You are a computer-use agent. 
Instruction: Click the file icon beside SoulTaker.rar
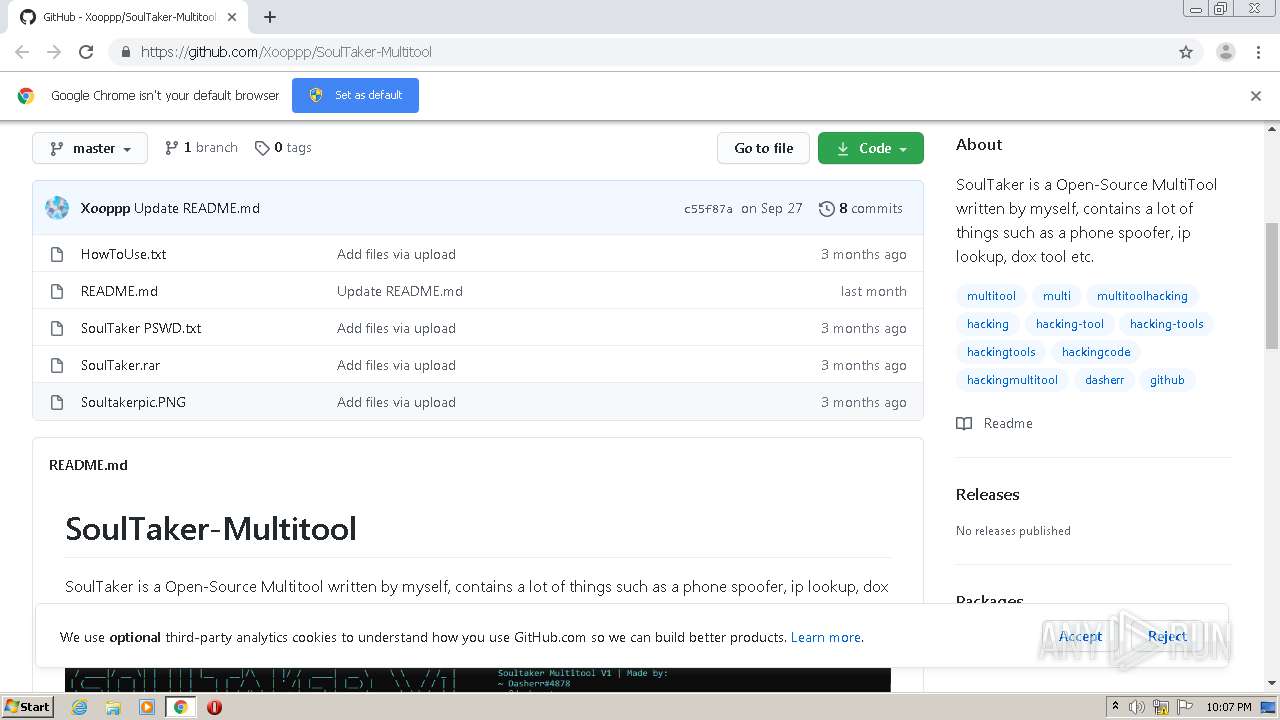[x=57, y=365]
